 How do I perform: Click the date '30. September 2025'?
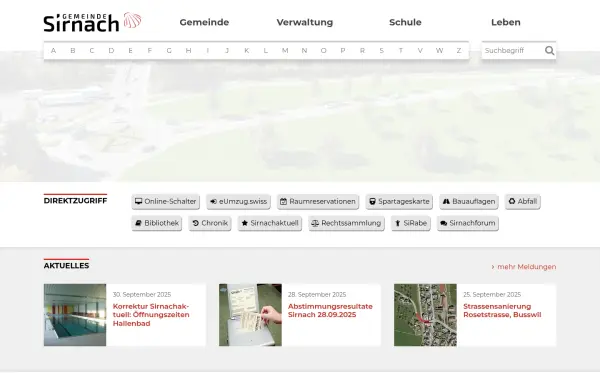pos(142,295)
